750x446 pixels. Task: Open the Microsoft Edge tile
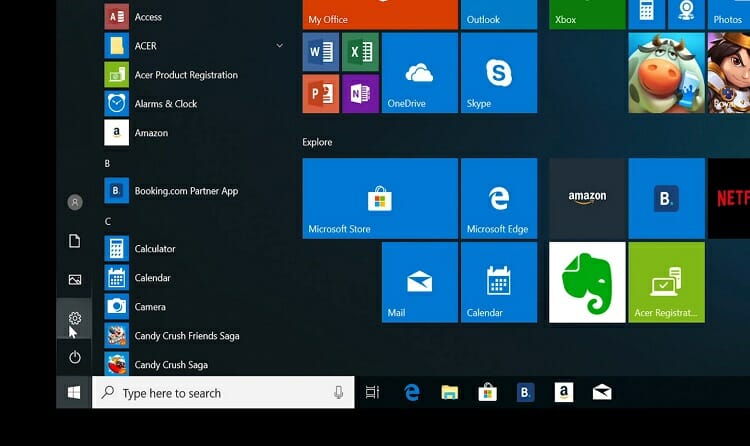tap(499, 198)
